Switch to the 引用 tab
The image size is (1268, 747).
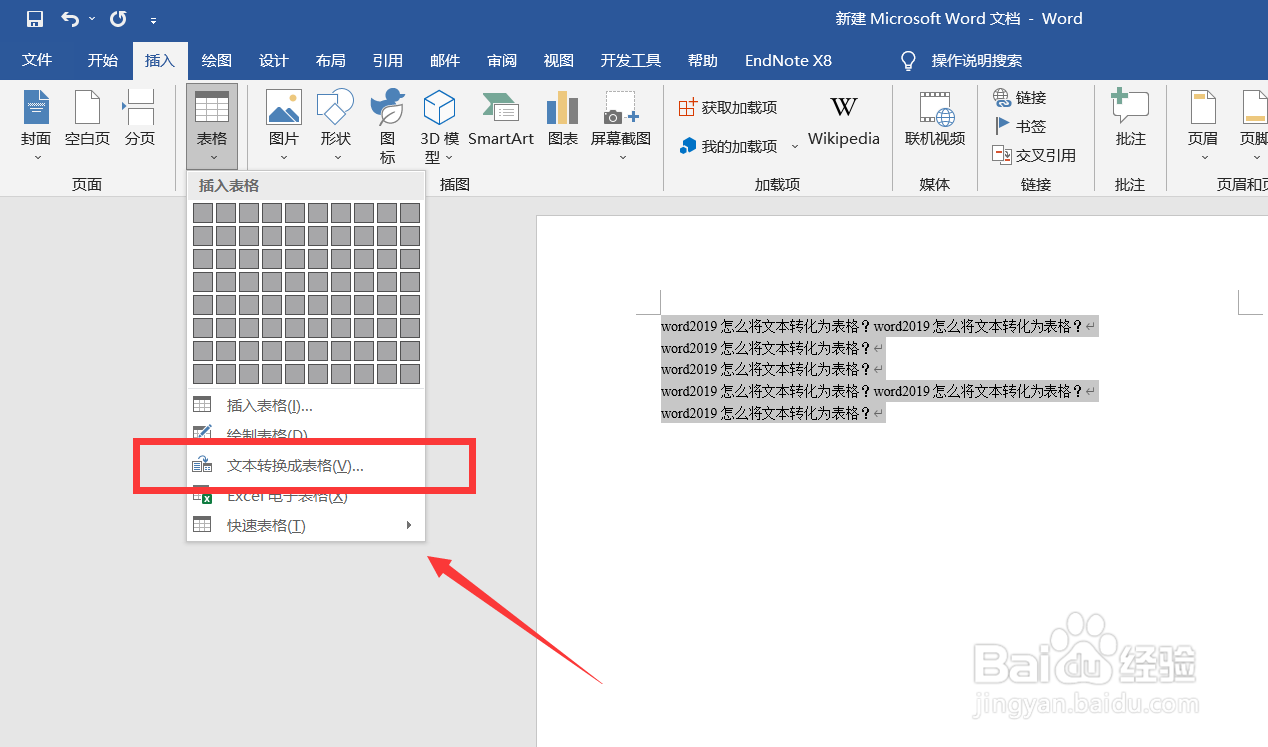[387, 60]
